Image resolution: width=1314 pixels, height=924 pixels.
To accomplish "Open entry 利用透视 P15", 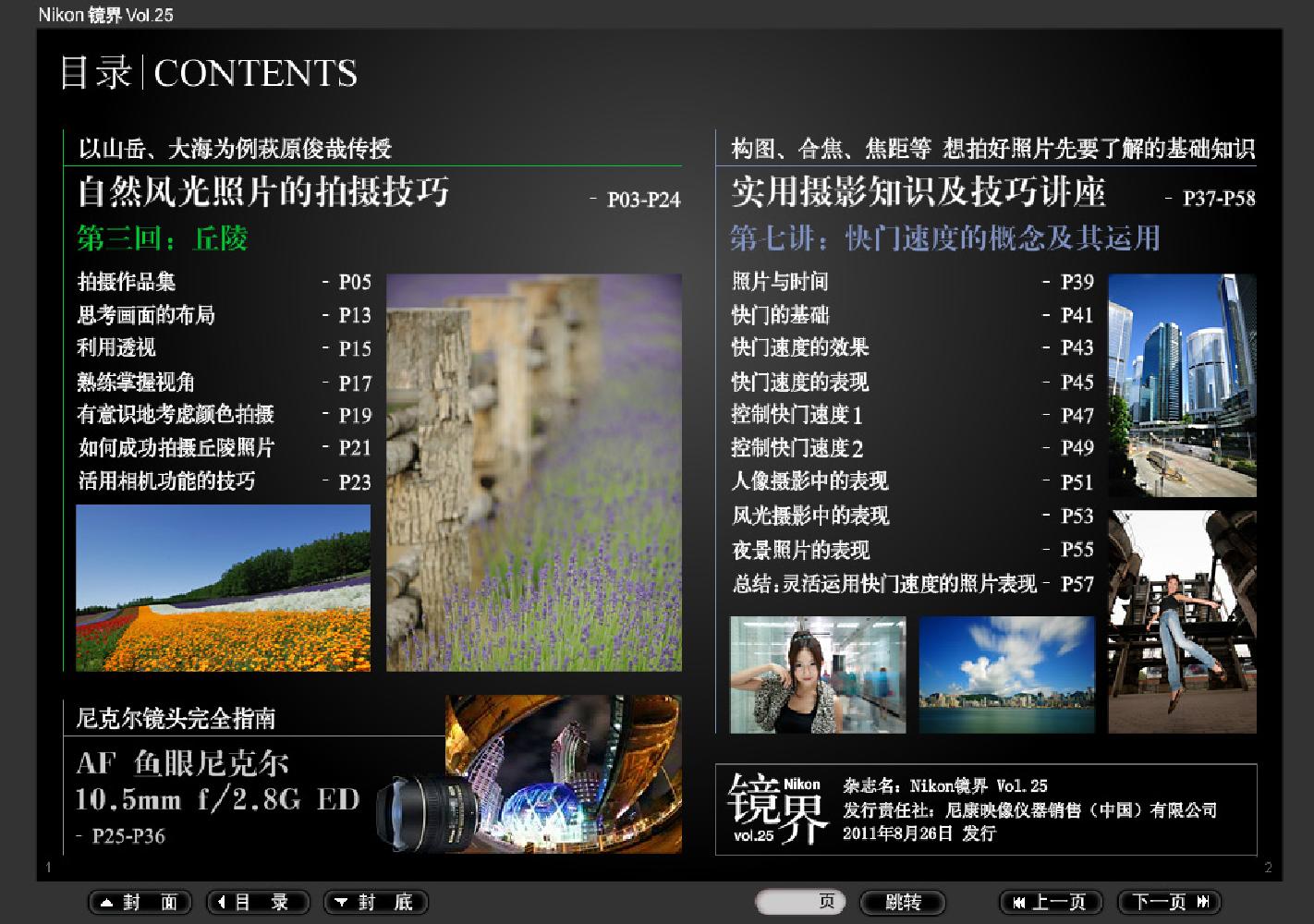I will [x=224, y=348].
